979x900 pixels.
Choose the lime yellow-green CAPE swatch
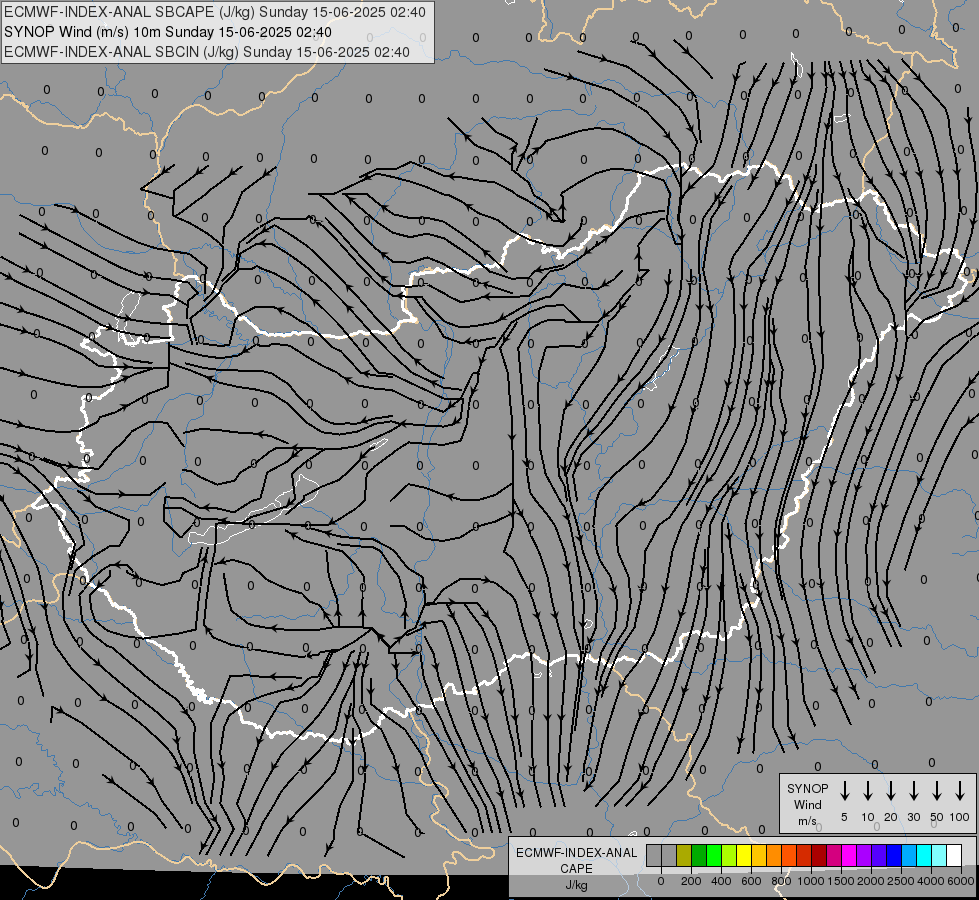(729, 855)
